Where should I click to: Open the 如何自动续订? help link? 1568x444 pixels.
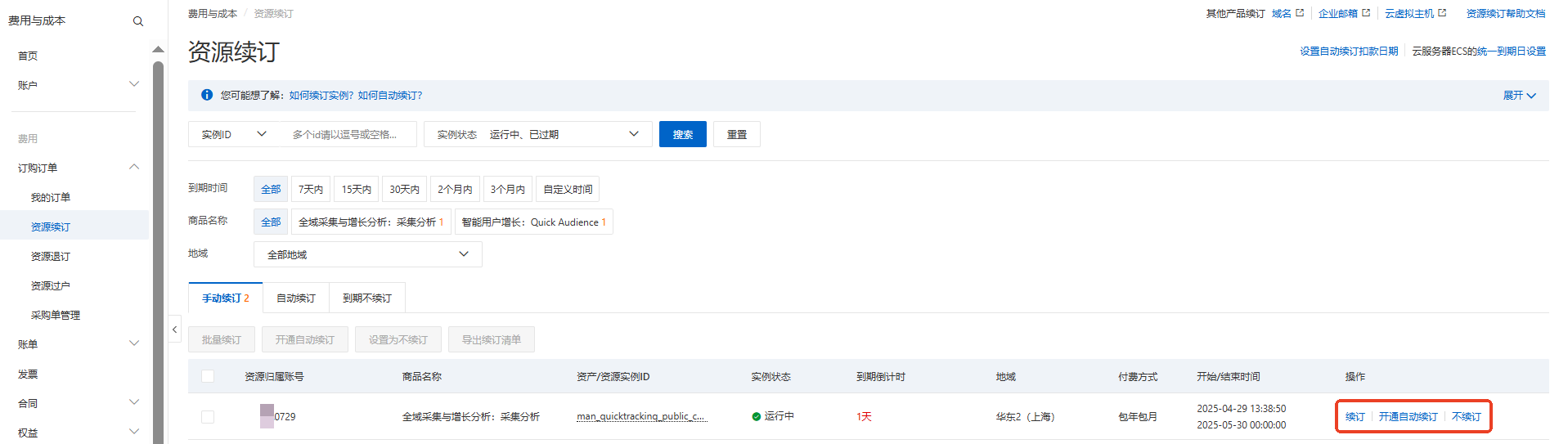coord(390,96)
